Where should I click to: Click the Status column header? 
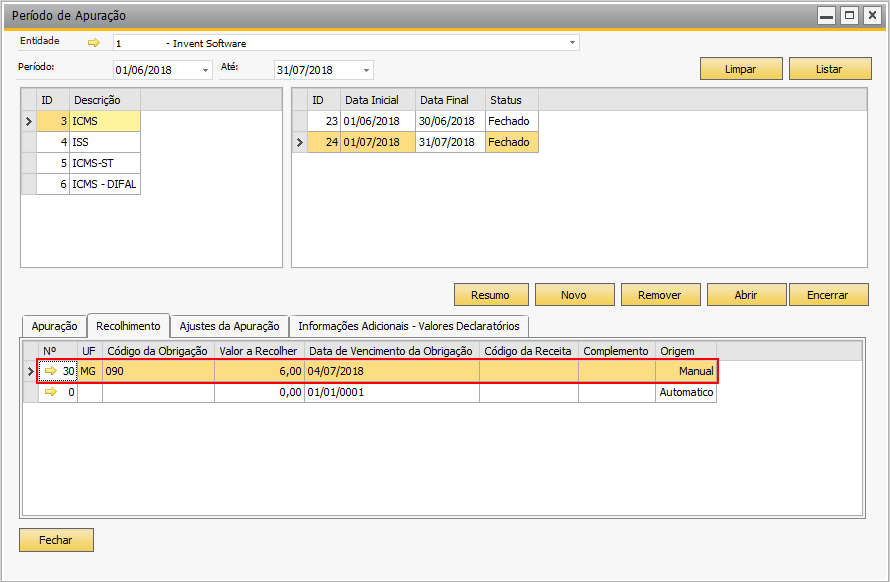[x=512, y=100]
